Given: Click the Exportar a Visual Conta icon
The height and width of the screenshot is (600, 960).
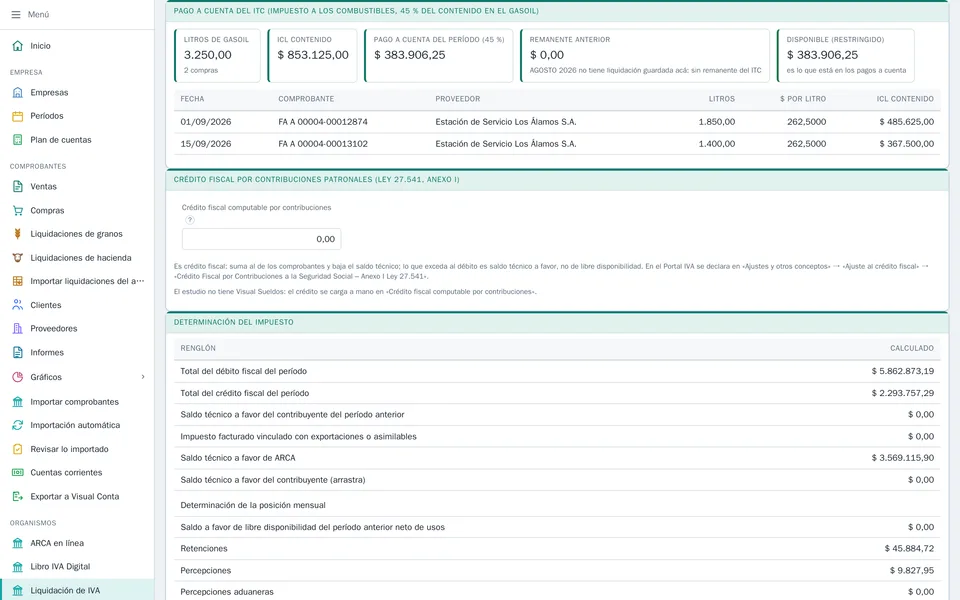Looking at the screenshot, I should (18, 497).
